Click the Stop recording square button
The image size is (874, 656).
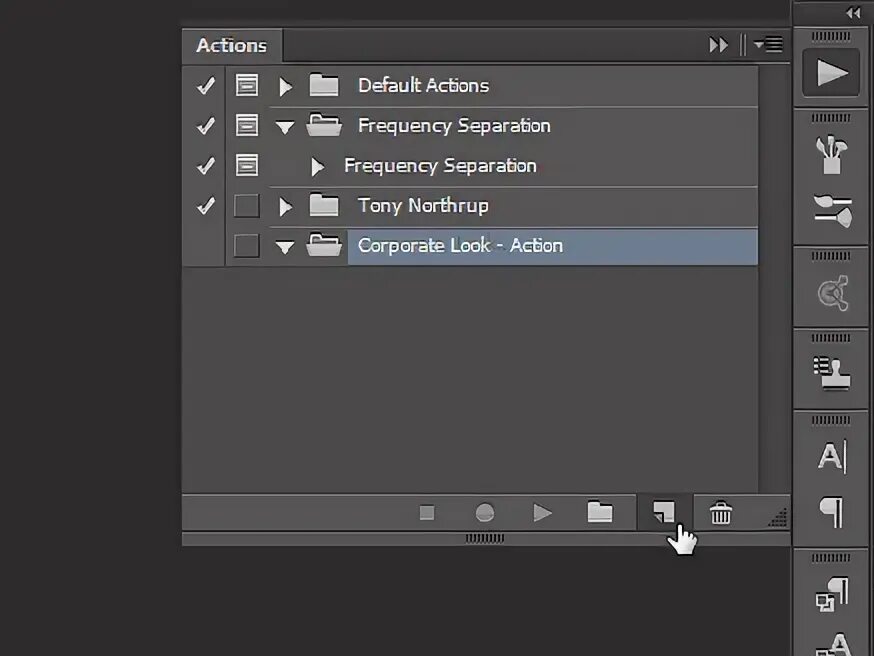pos(427,512)
